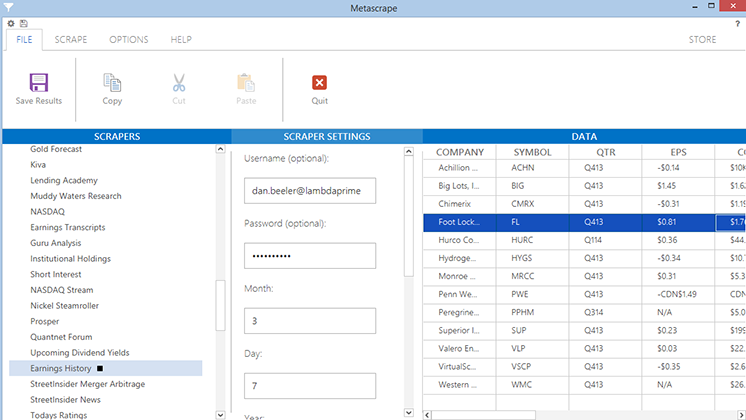746x420 pixels.
Task: Open the OPTIONS ribbon tab
Action: [x=129, y=40]
